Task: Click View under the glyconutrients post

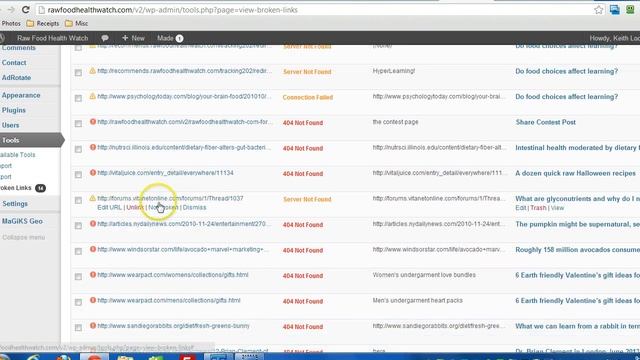Action: [557, 208]
